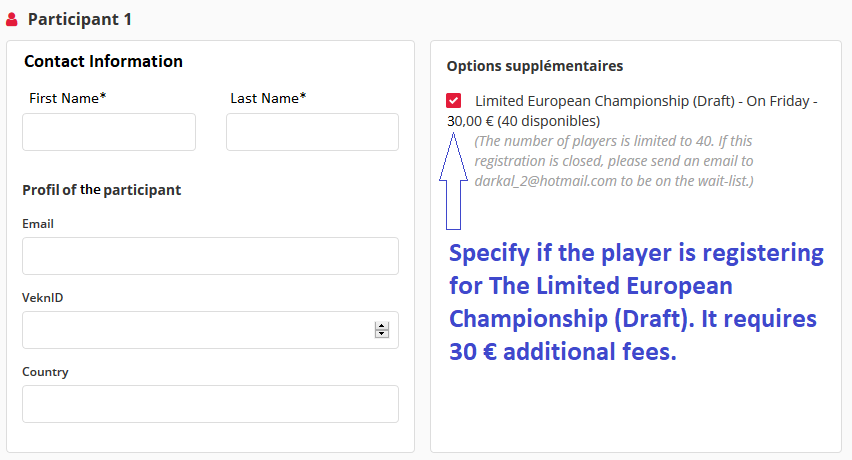Screen dimensions: 852x460
Task: Select the Country input field
Action: pyautogui.click(x=210, y=404)
